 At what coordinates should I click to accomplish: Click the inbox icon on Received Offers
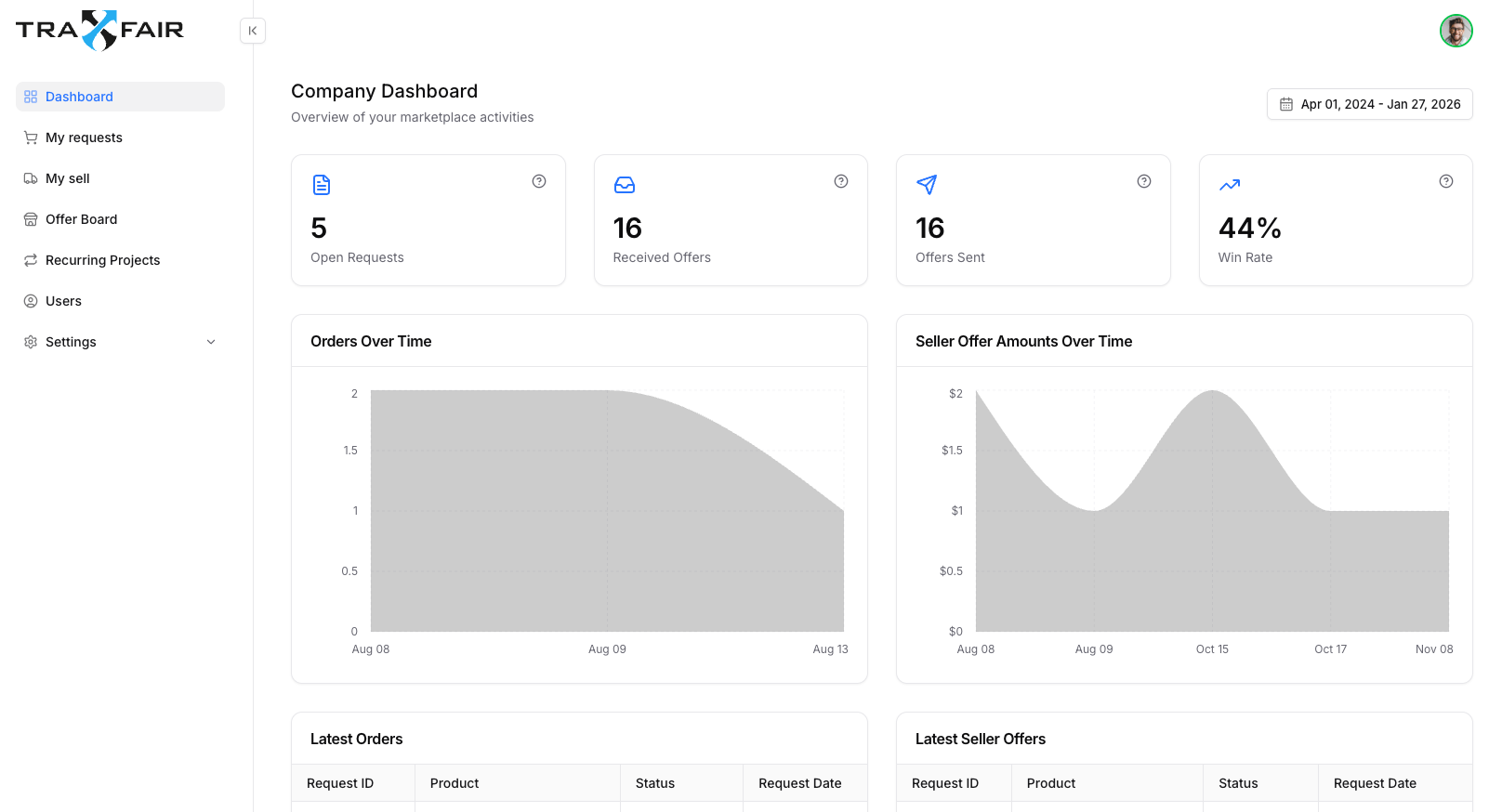click(x=625, y=185)
